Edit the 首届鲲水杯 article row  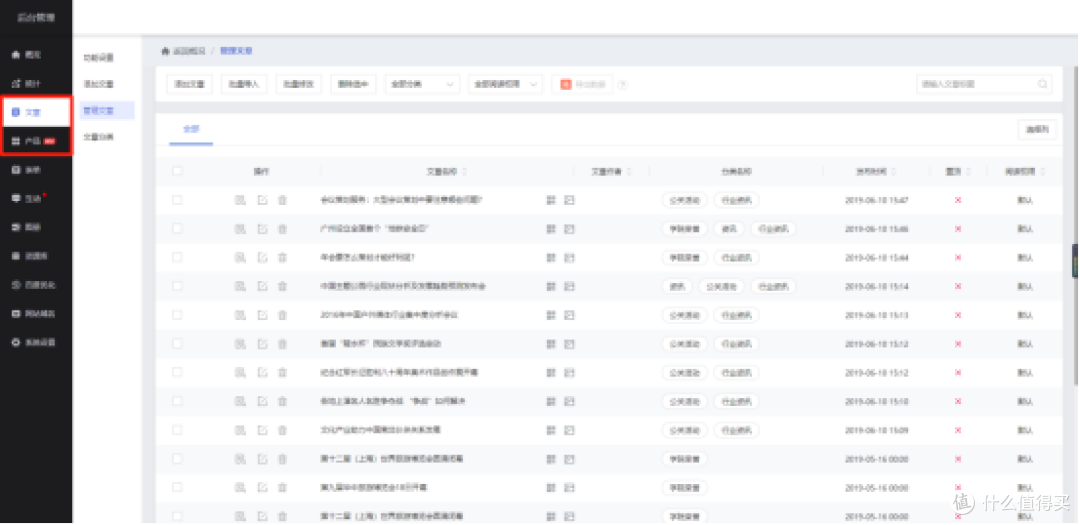click(262, 344)
